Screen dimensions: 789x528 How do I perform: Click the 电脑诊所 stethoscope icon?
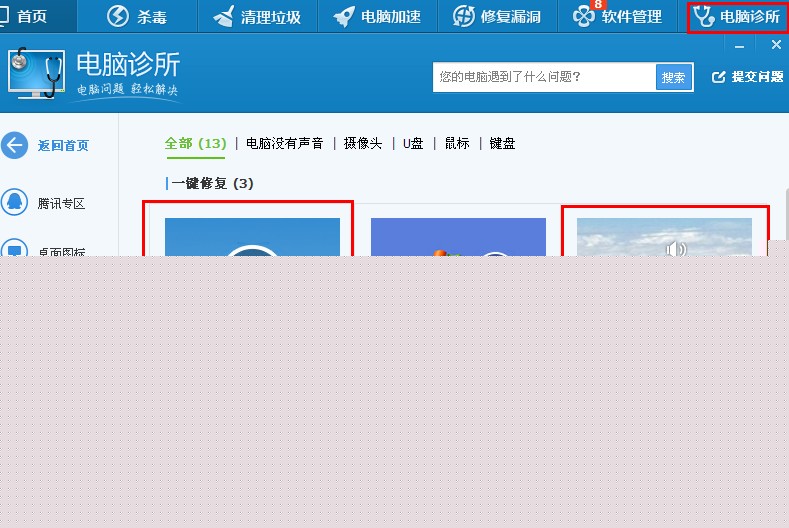point(703,16)
